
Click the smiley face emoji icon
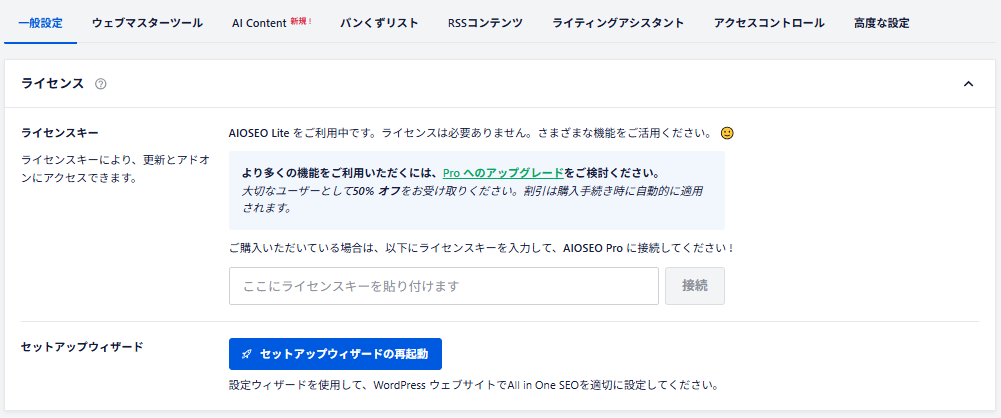click(727, 132)
